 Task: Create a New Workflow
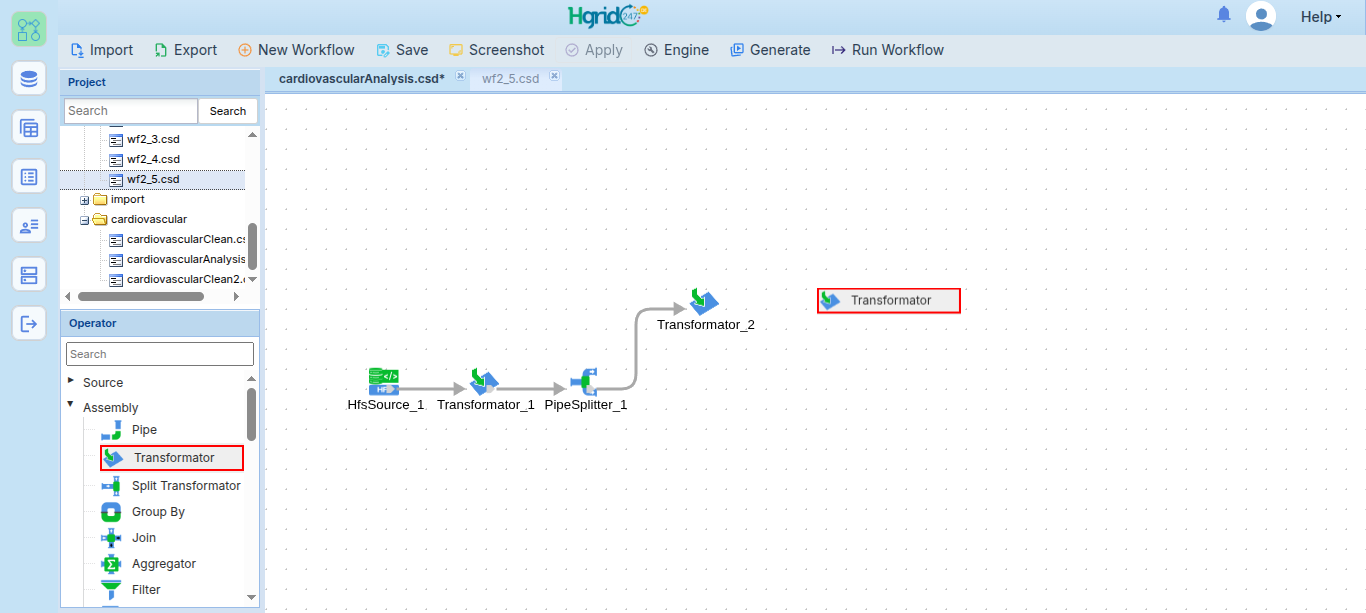(296, 50)
